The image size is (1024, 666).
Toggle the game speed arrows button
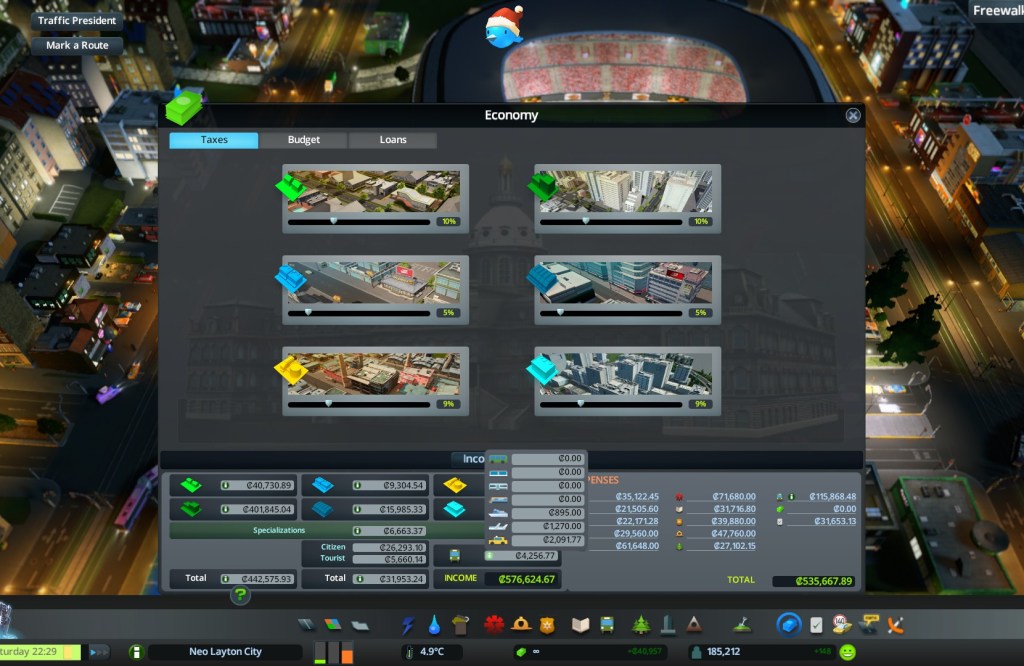[99, 652]
